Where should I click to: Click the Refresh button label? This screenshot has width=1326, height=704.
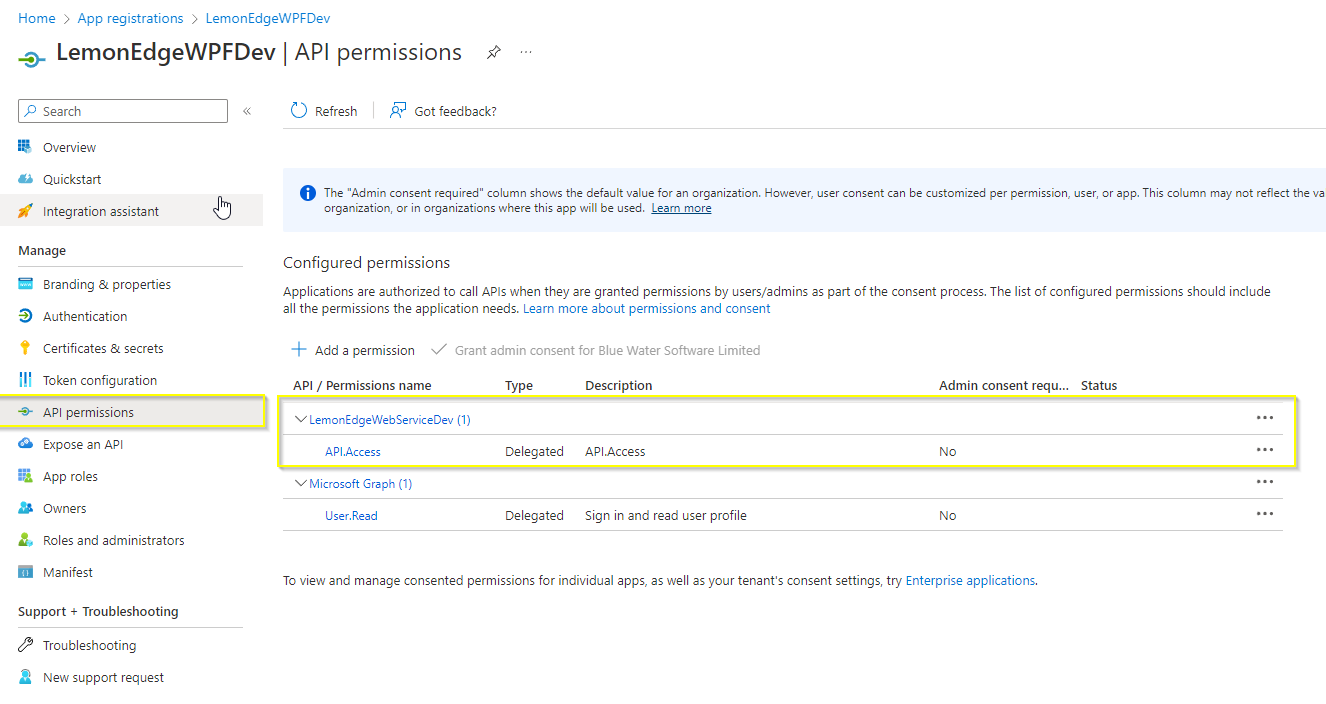(x=336, y=111)
